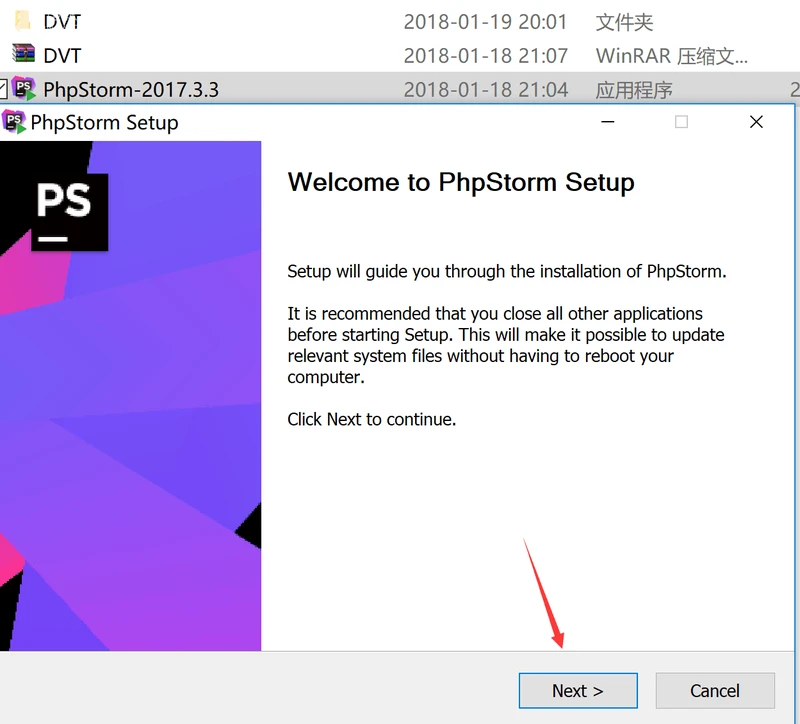Click the date 2018-01-18 21:07
The image size is (800, 724).
click(485, 56)
